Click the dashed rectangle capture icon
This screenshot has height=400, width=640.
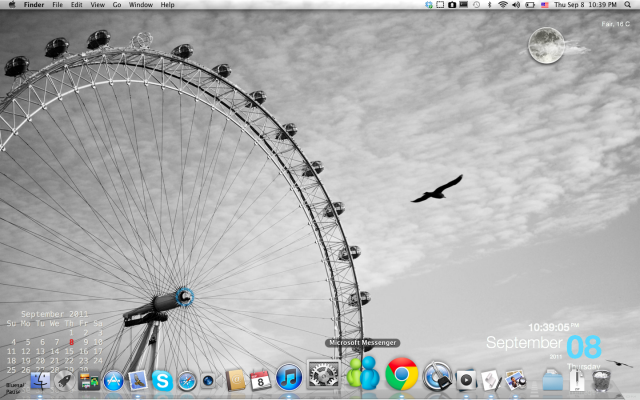(x=440, y=5)
